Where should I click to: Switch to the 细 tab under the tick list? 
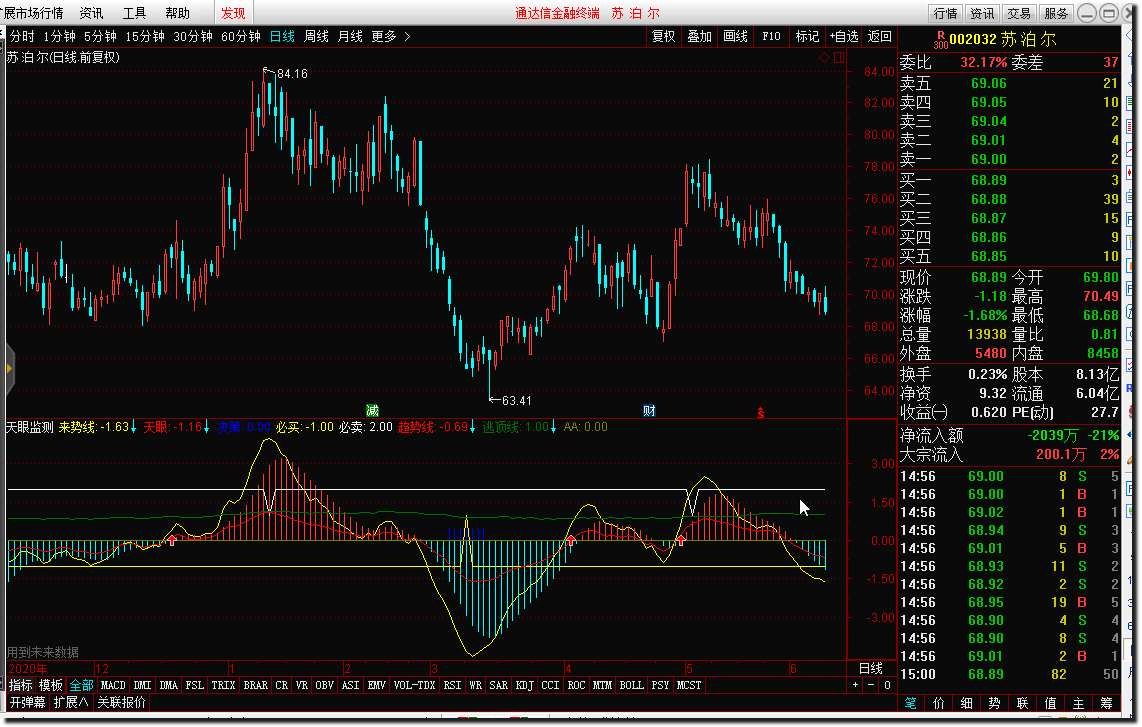[966, 703]
